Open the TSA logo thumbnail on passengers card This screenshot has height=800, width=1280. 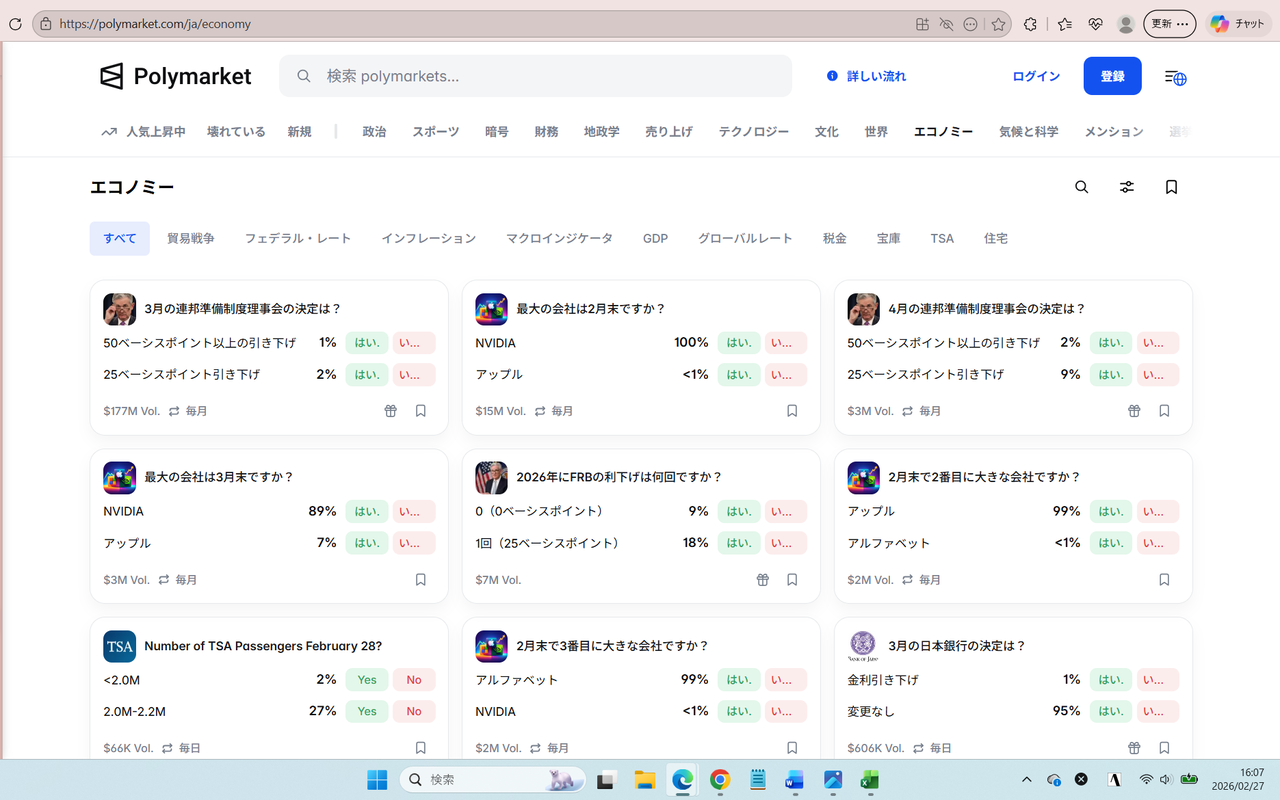[120, 646]
